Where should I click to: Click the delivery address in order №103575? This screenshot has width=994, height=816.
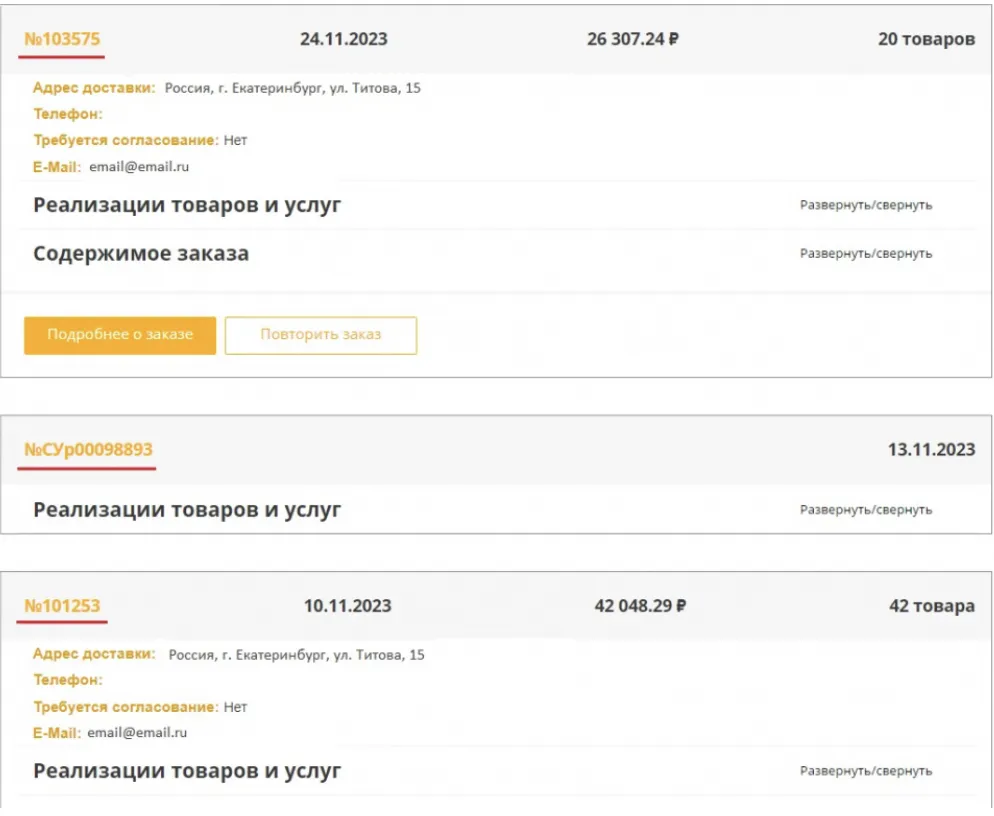point(293,88)
